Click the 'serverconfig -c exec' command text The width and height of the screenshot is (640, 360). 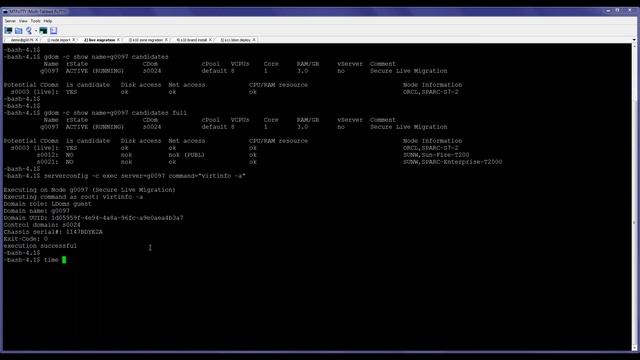tap(144, 176)
